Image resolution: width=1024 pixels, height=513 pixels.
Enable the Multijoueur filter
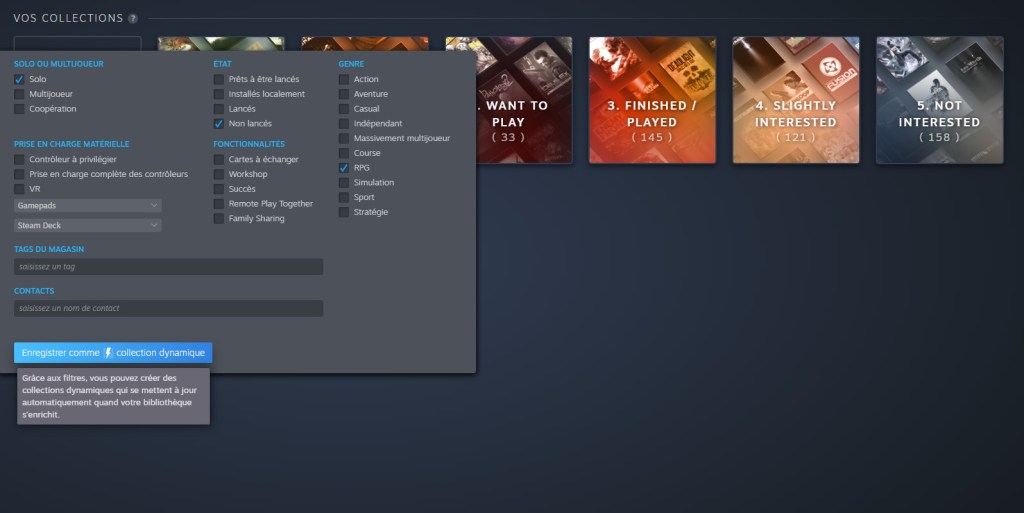[x=19, y=94]
